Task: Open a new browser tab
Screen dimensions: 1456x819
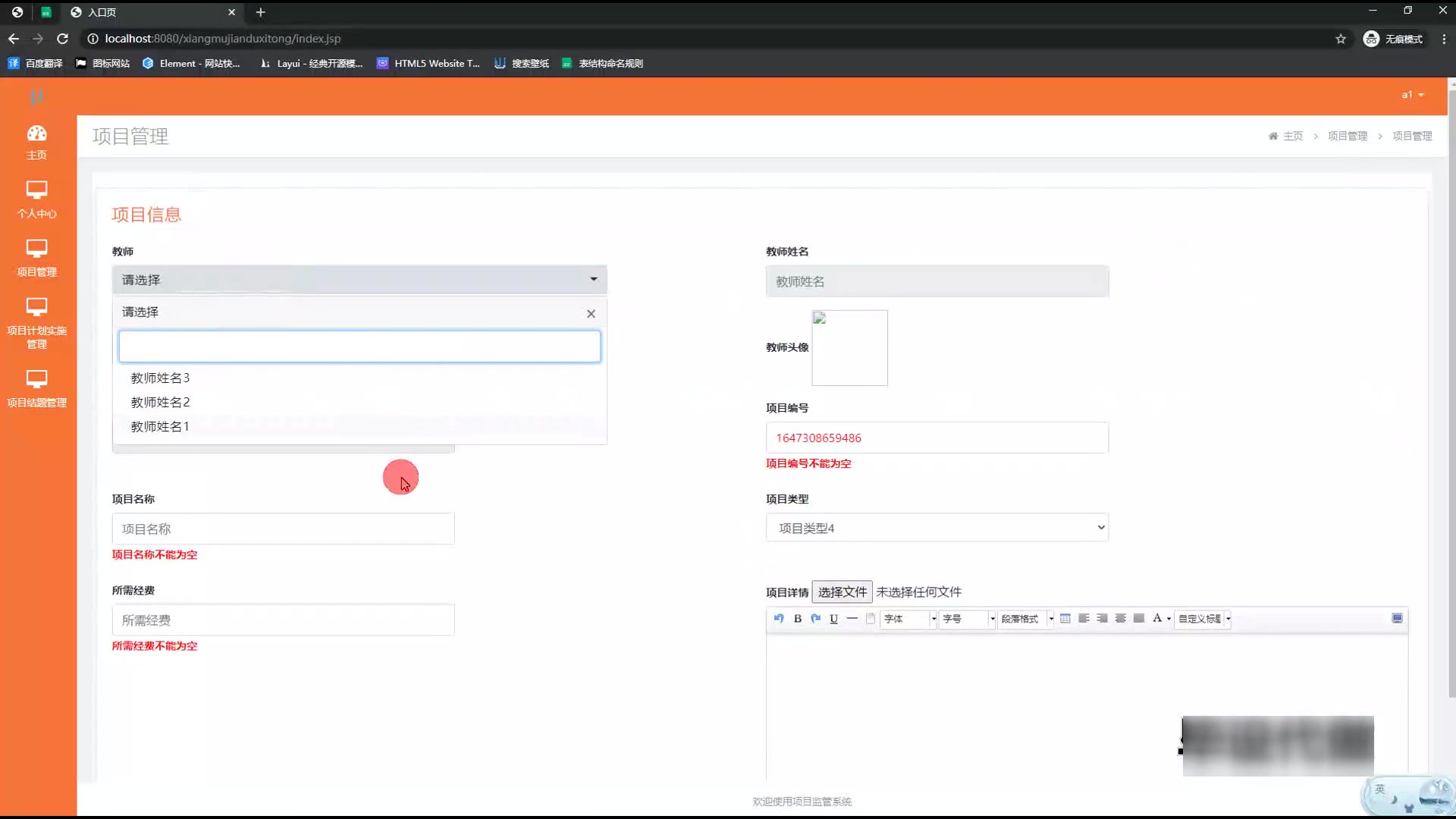Action: point(260,12)
